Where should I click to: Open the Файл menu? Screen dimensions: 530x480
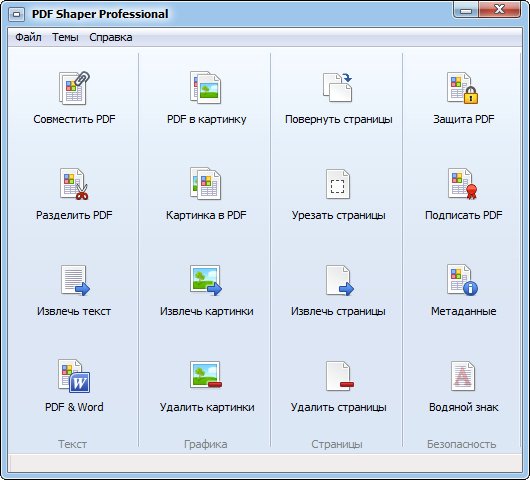(28, 37)
